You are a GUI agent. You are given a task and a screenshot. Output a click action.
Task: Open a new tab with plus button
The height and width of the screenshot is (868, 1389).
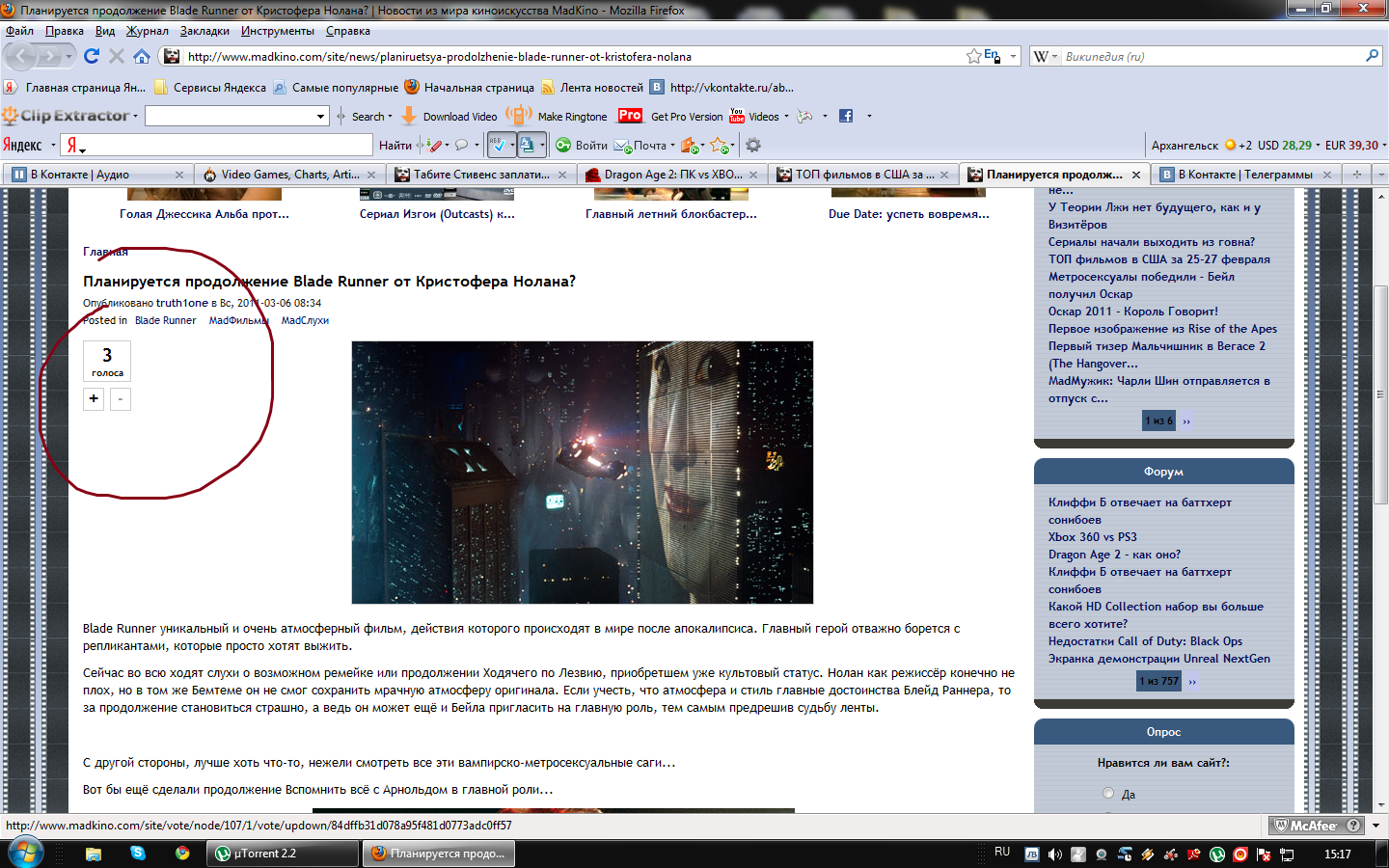[x=1356, y=175]
